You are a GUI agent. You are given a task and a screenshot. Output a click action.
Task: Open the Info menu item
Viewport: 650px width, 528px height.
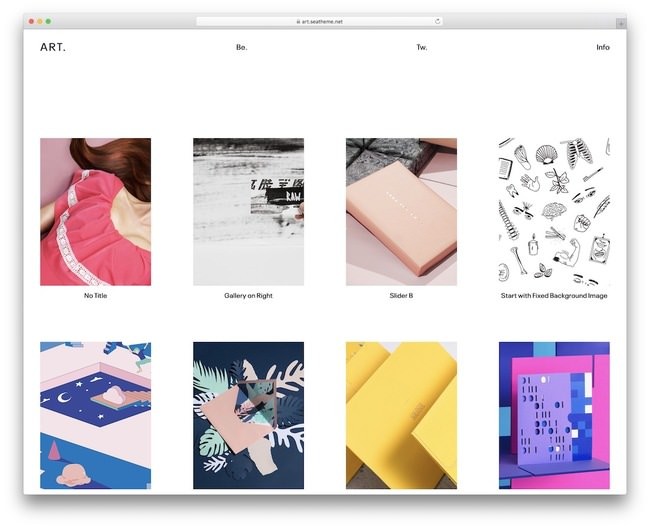click(603, 47)
